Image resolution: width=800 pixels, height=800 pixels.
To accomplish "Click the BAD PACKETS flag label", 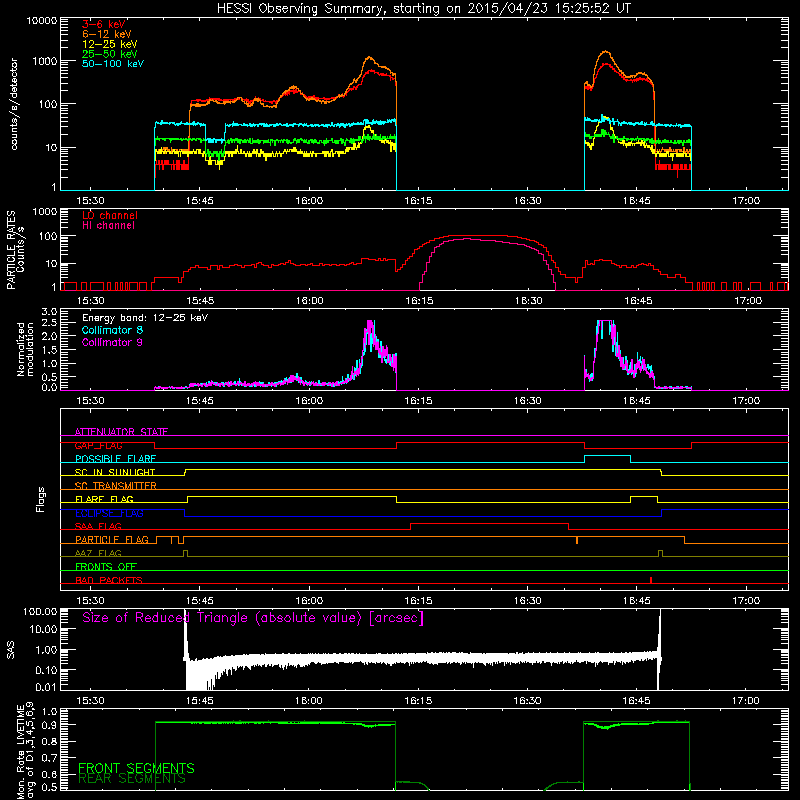I will [109, 580].
